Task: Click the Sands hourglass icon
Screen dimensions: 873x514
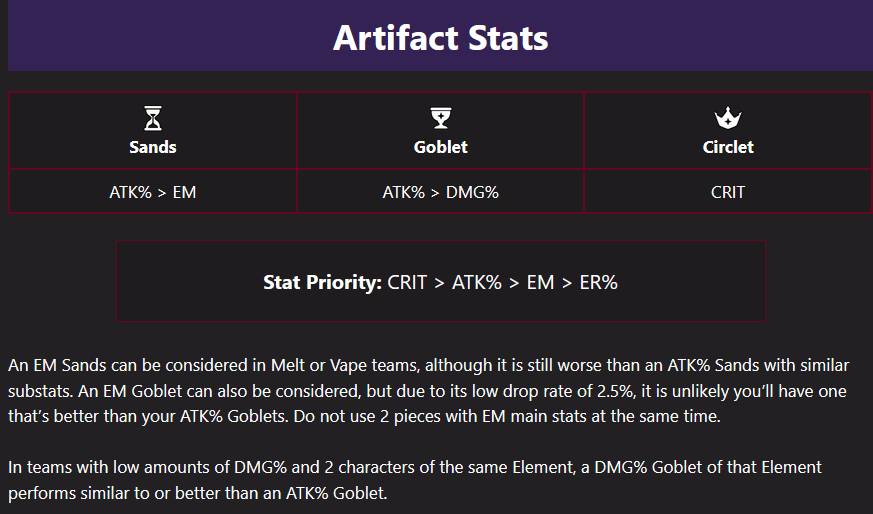Action: click(x=153, y=118)
